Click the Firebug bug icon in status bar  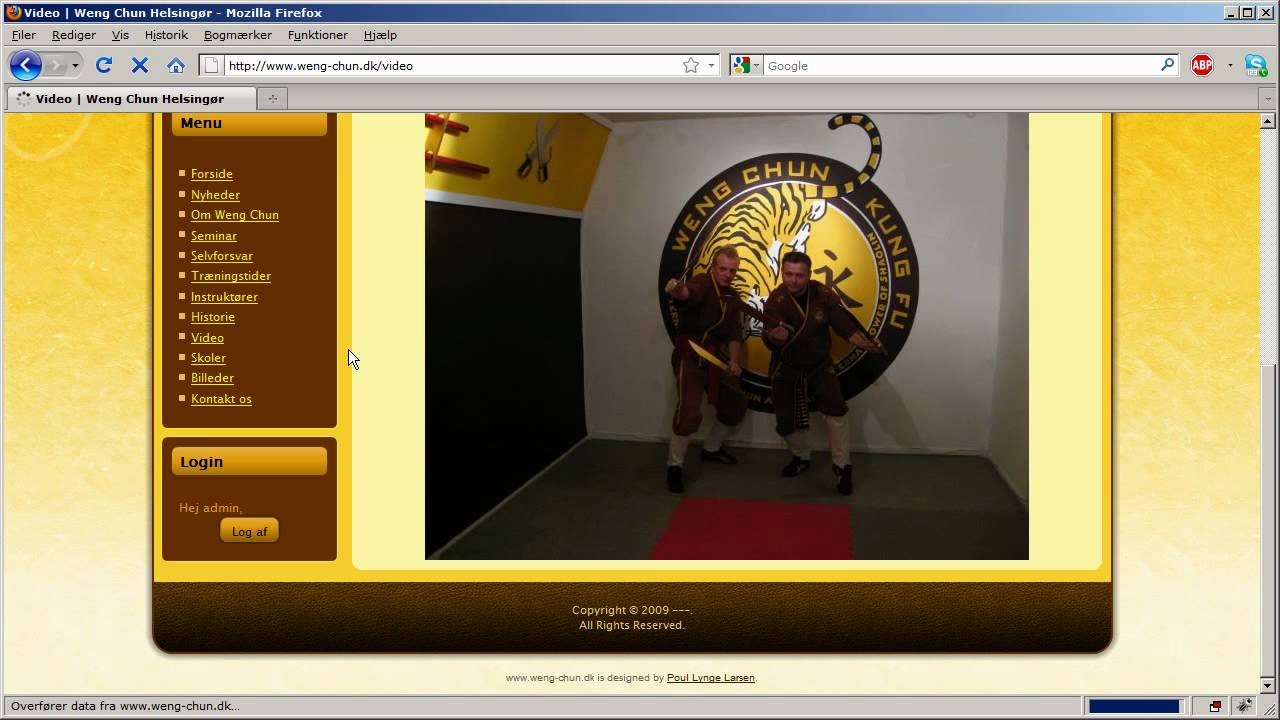pos(1245,706)
